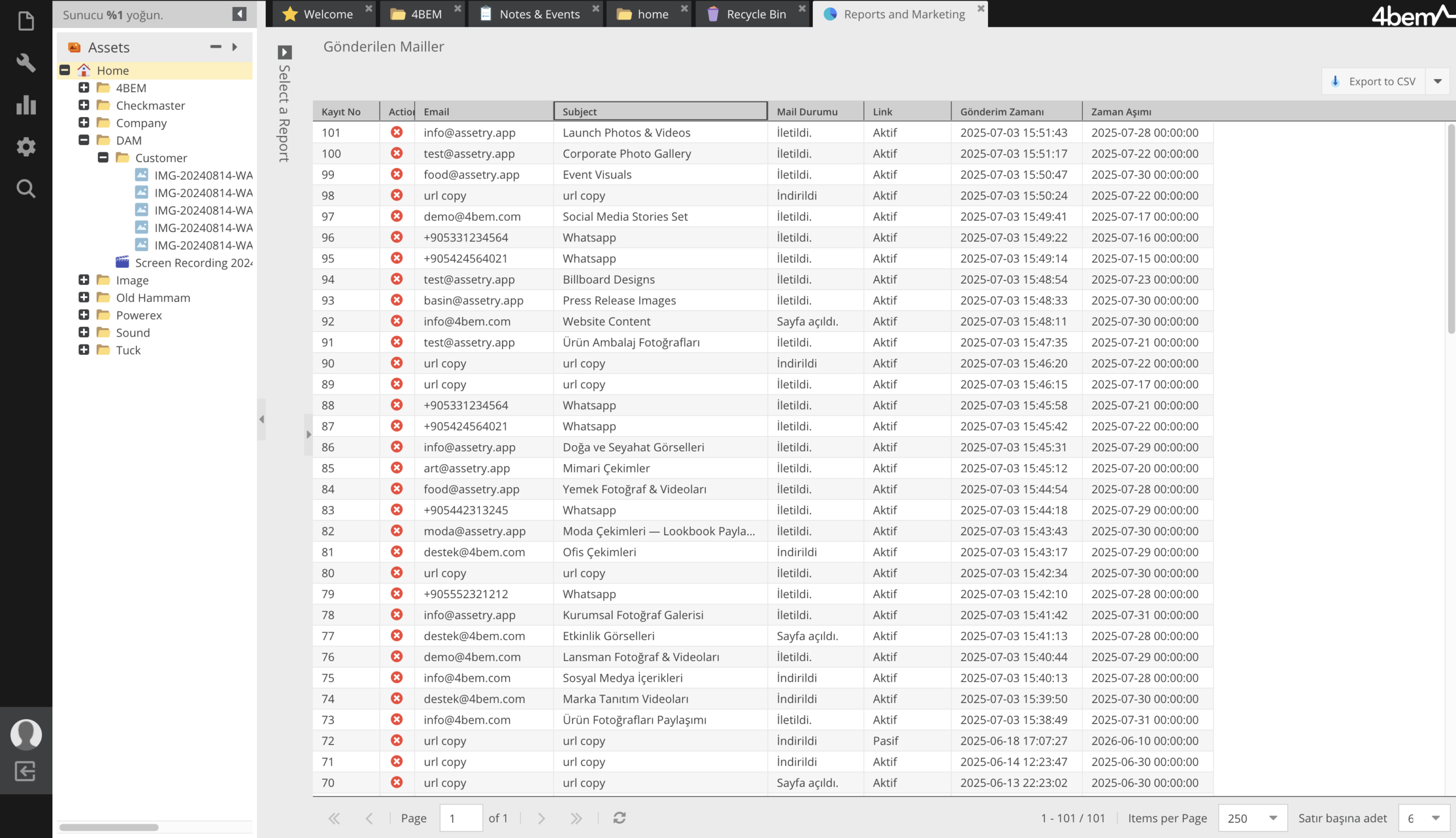The width and height of the screenshot is (1456, 838).
Task: Open the Documents icon in left sidebar
Action: 26,21
